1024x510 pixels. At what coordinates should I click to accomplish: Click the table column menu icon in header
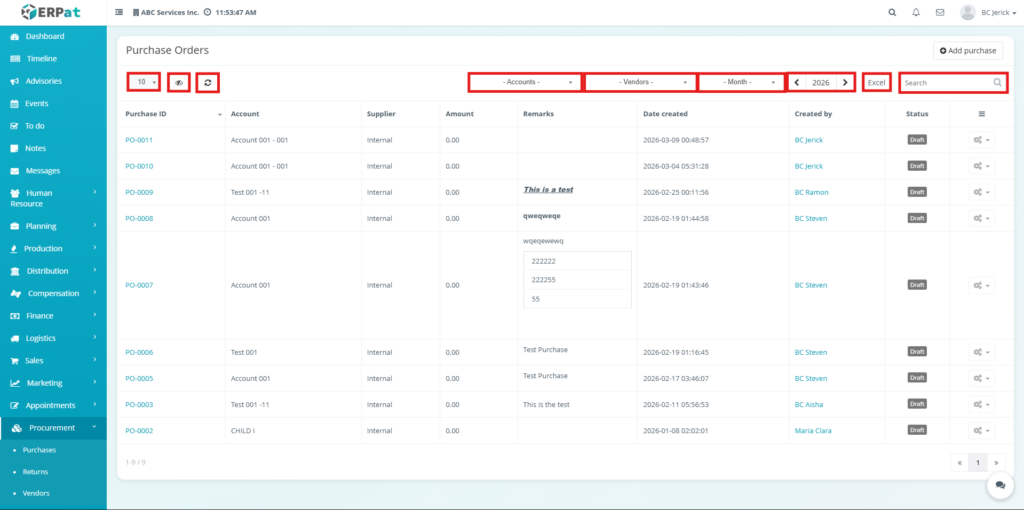(x=981, y=114)
